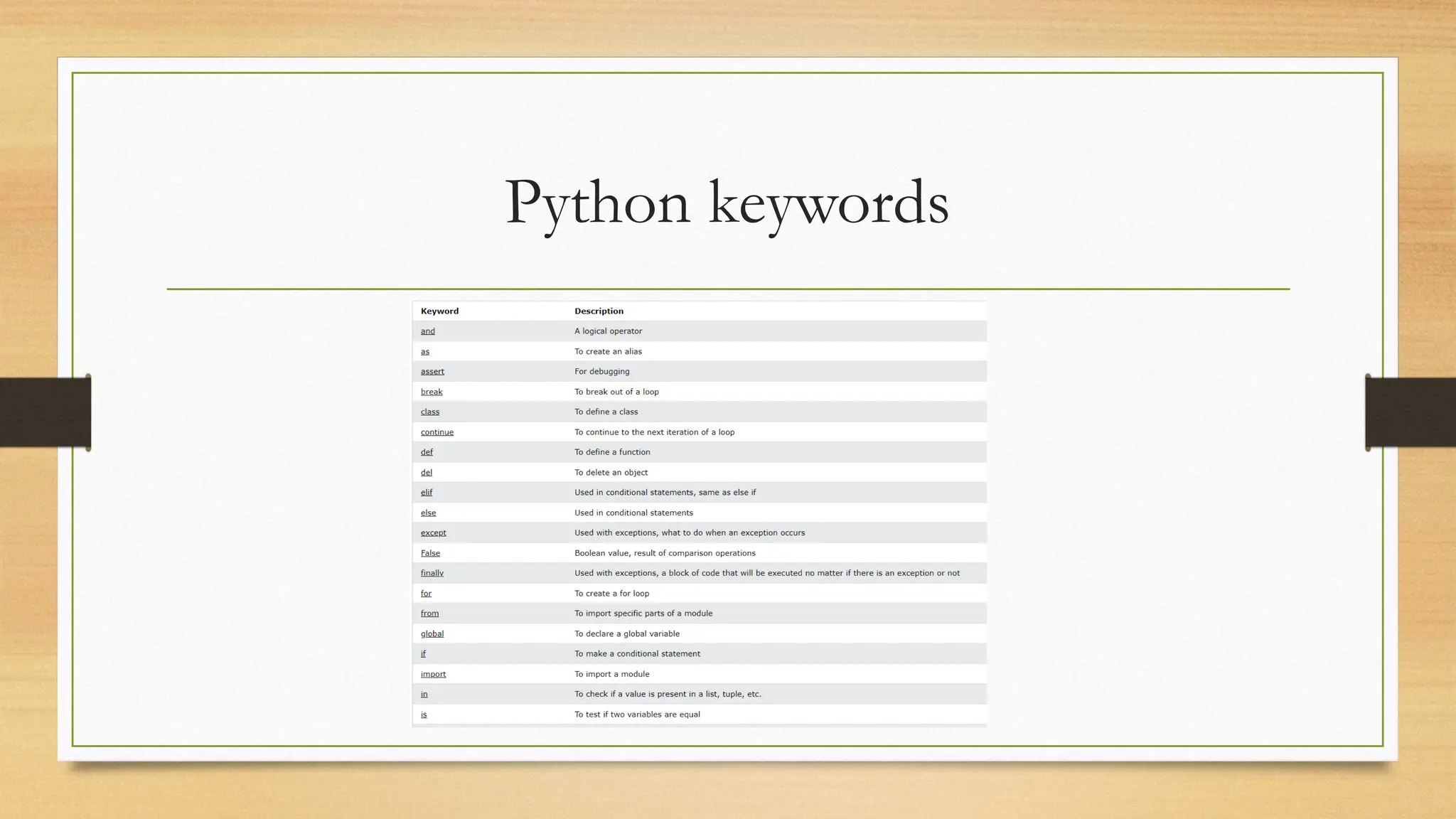Click the 'del' keyword link

coord(426,472)
